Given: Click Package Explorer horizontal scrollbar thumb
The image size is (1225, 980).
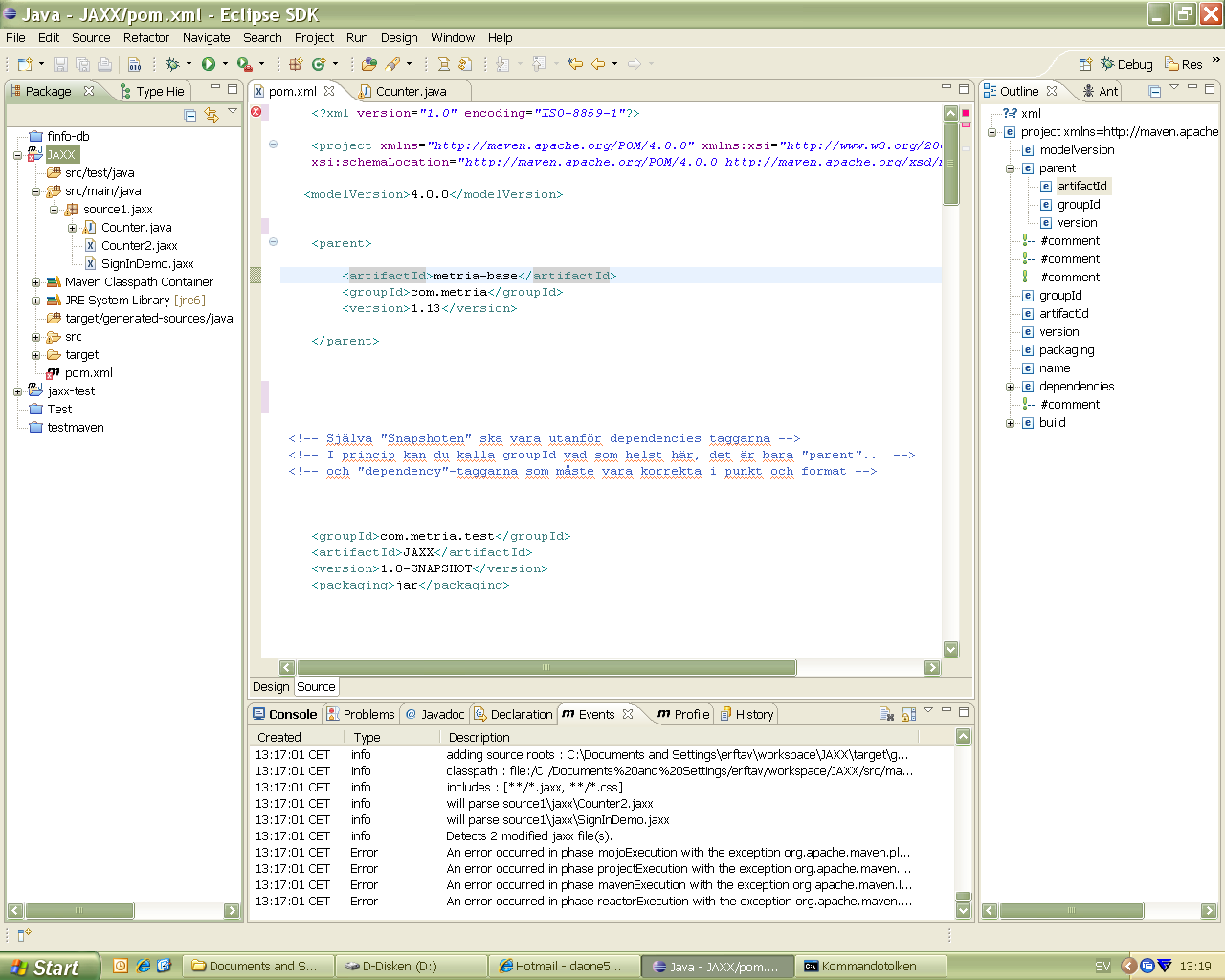Looking at the screenshot, I should 79,910.
